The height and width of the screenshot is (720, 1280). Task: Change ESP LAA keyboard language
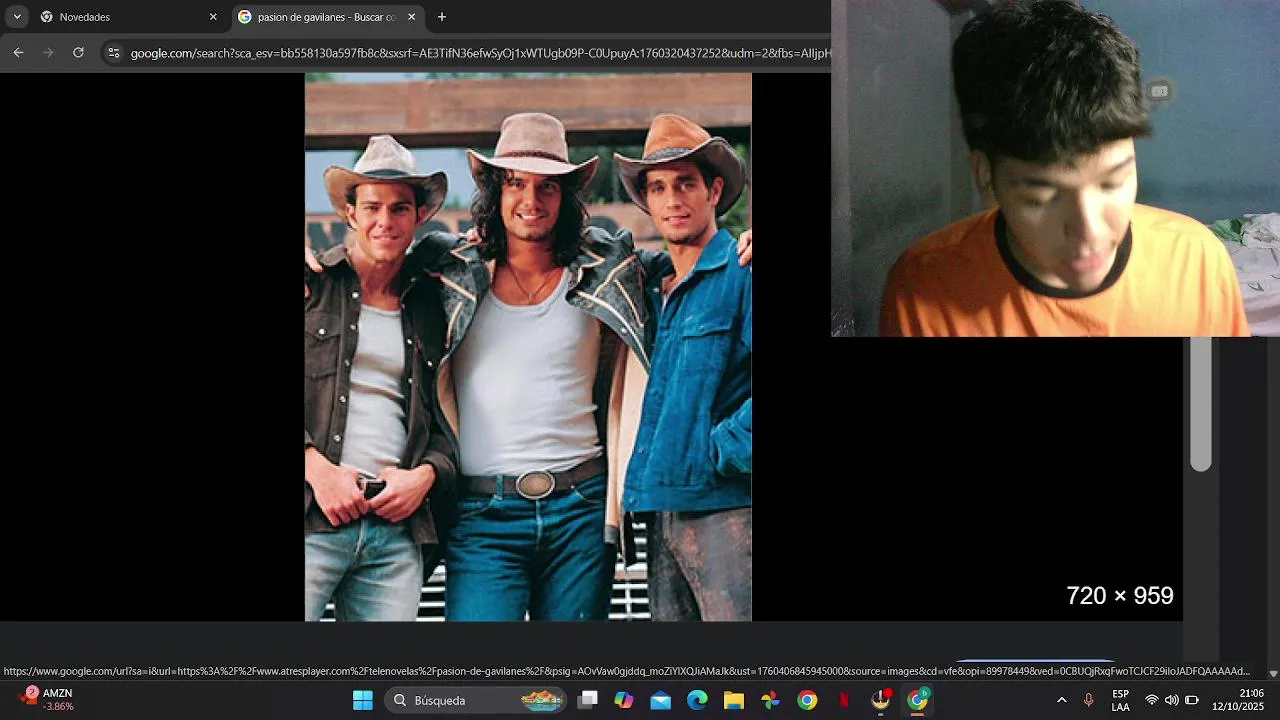[1121, 700]
